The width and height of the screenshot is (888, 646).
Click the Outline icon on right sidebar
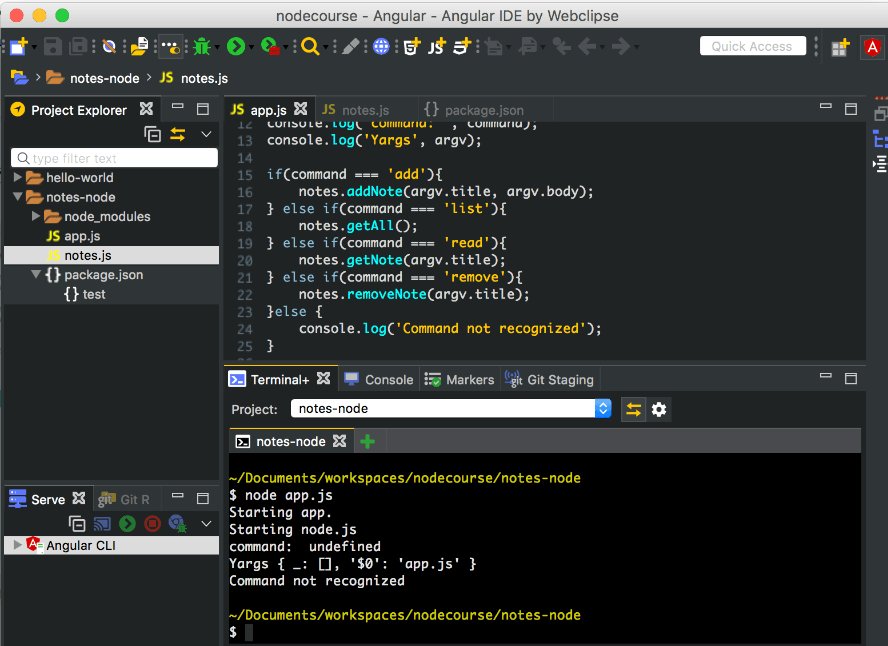click(879, 139)
